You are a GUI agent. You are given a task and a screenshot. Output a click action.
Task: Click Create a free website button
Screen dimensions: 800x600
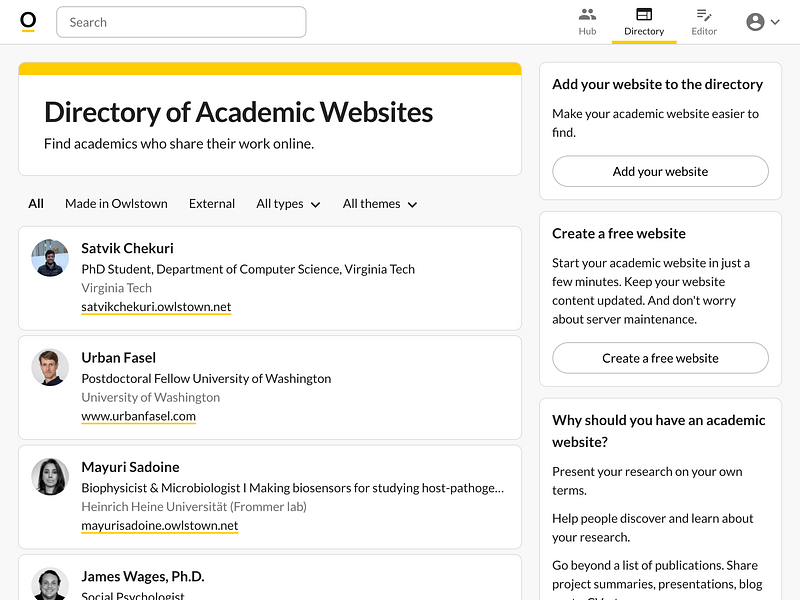(x=660, y=358)
